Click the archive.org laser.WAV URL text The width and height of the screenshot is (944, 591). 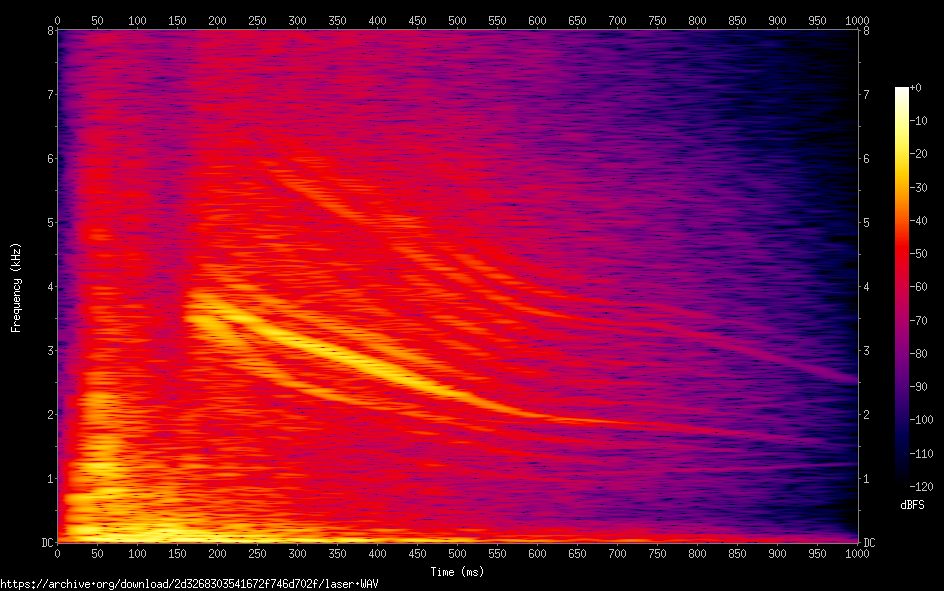(190, 583)
